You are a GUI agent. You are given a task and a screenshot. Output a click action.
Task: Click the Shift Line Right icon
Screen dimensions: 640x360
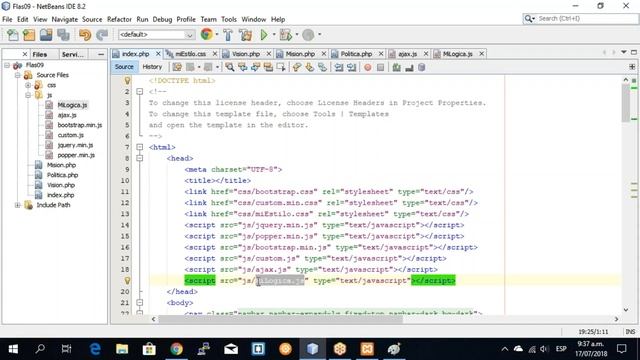click(x=351, y=67)
